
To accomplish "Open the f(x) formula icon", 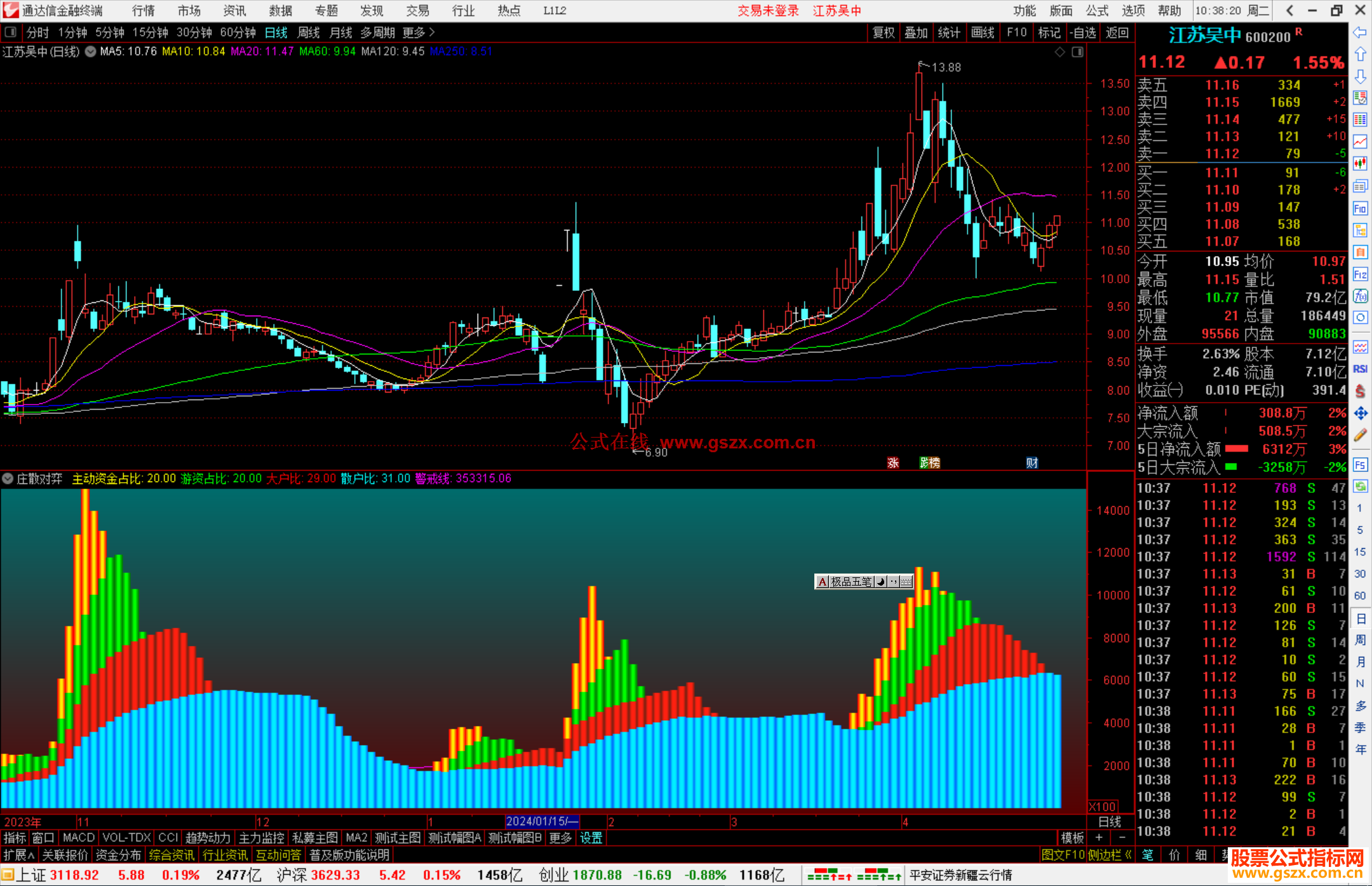I will click(1360, 296).
